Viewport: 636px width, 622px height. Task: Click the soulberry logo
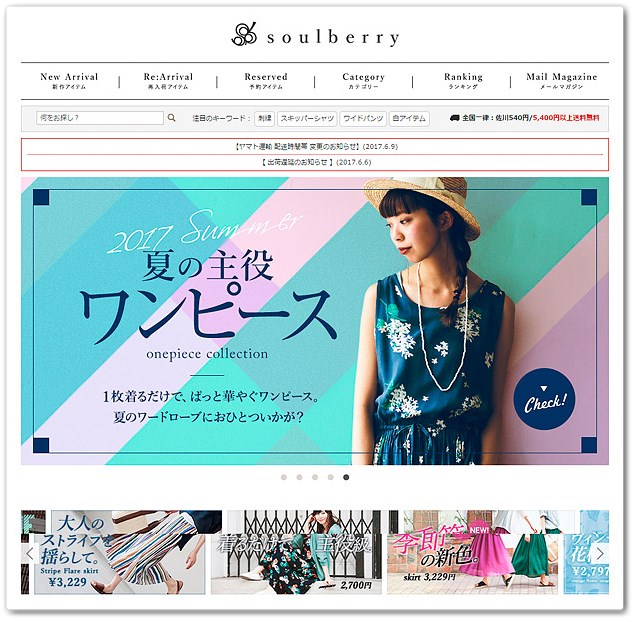click(315, 35)
